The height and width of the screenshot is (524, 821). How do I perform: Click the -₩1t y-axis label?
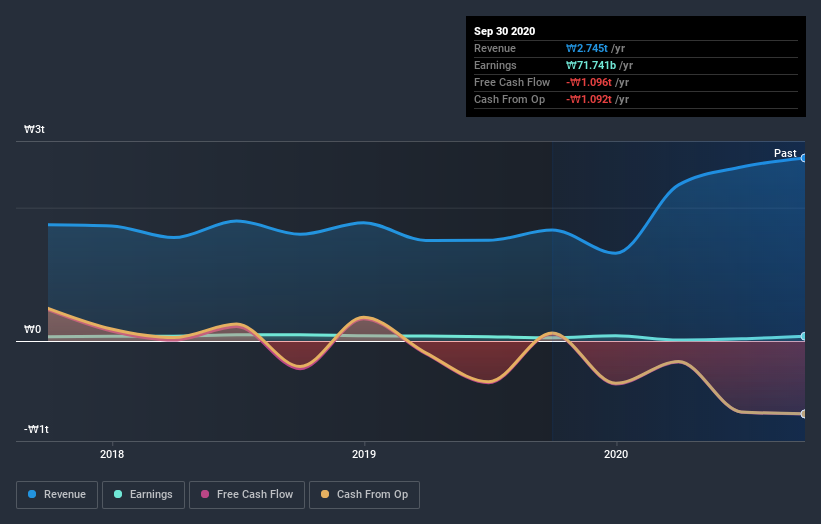point(36,429)
